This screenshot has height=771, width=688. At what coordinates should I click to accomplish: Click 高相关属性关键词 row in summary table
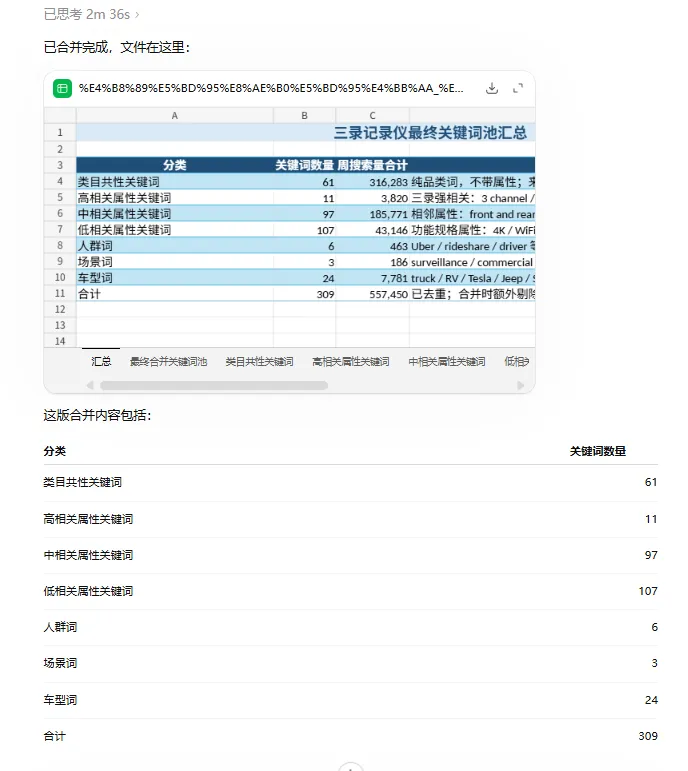[x=351, y=519]
